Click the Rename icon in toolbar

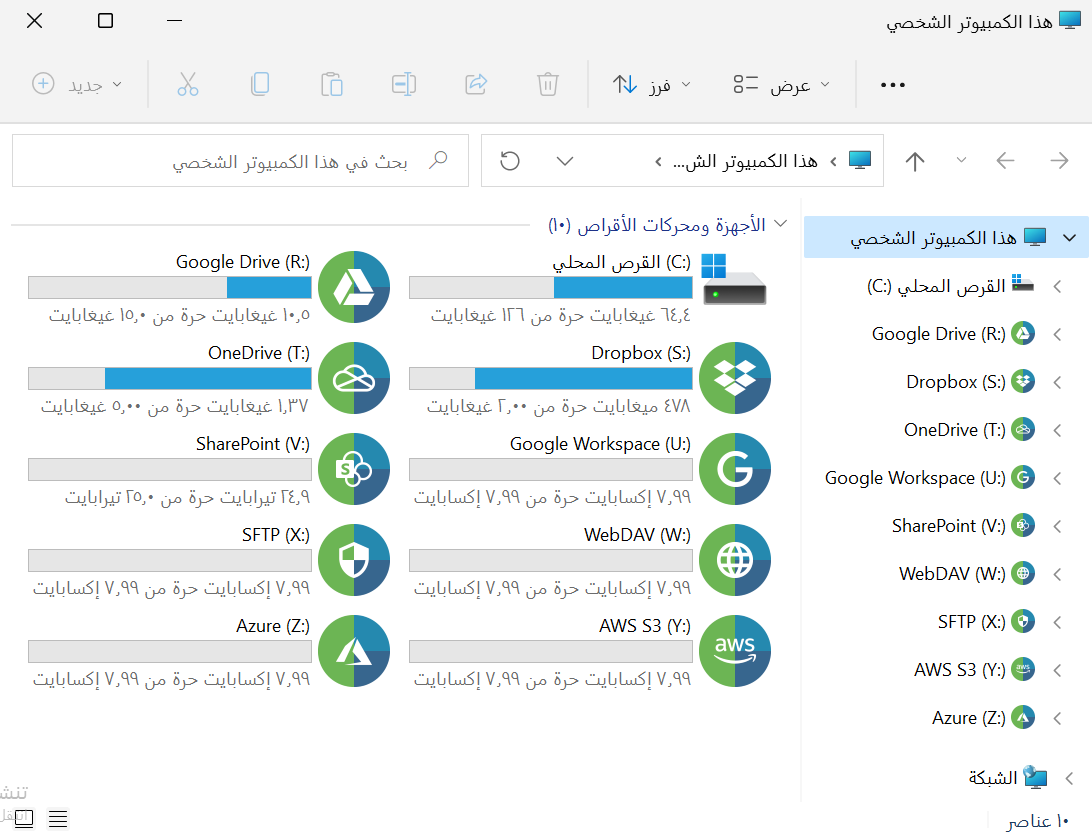tap(404, 84)
